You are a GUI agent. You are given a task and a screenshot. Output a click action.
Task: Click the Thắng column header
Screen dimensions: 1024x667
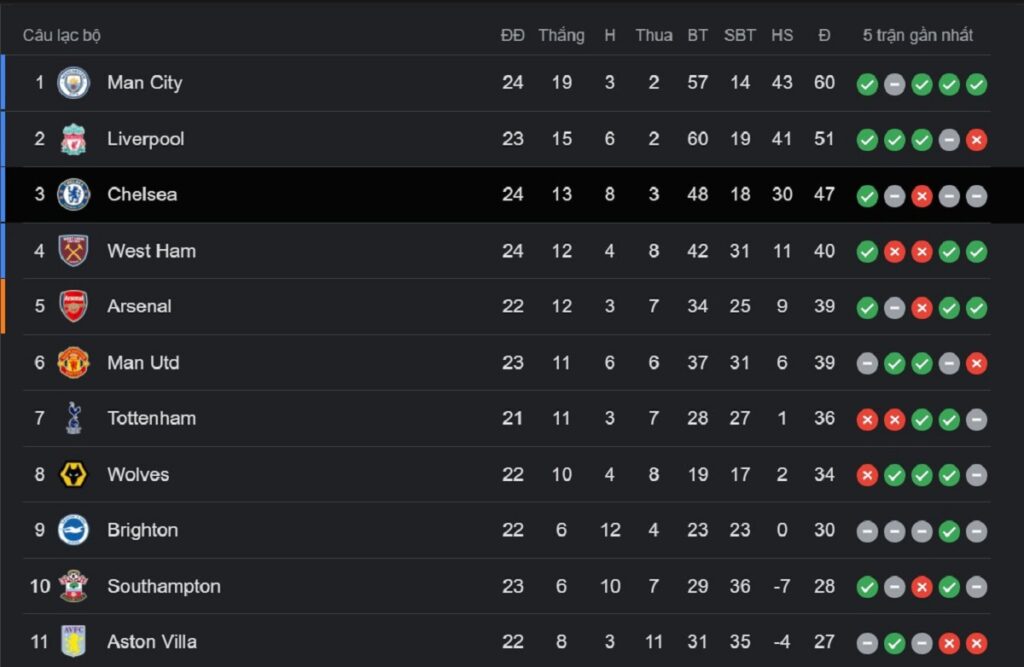562,35
